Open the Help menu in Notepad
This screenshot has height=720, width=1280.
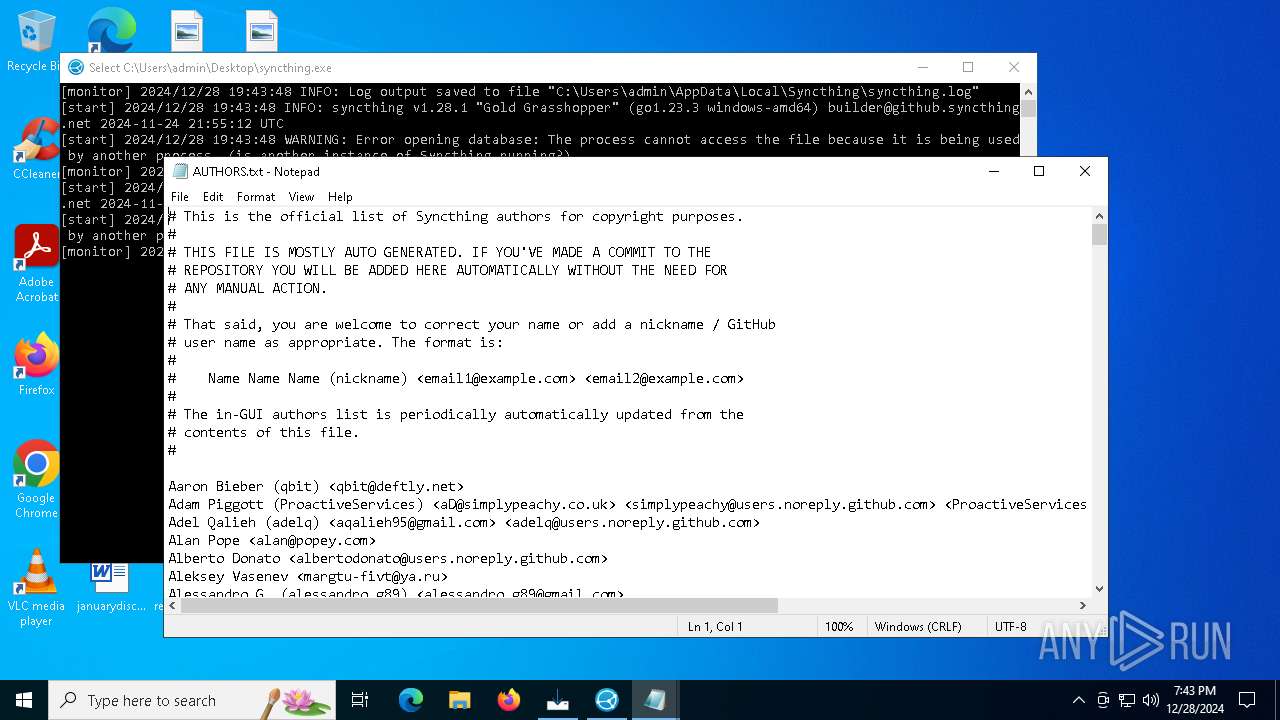click(340, 197)
